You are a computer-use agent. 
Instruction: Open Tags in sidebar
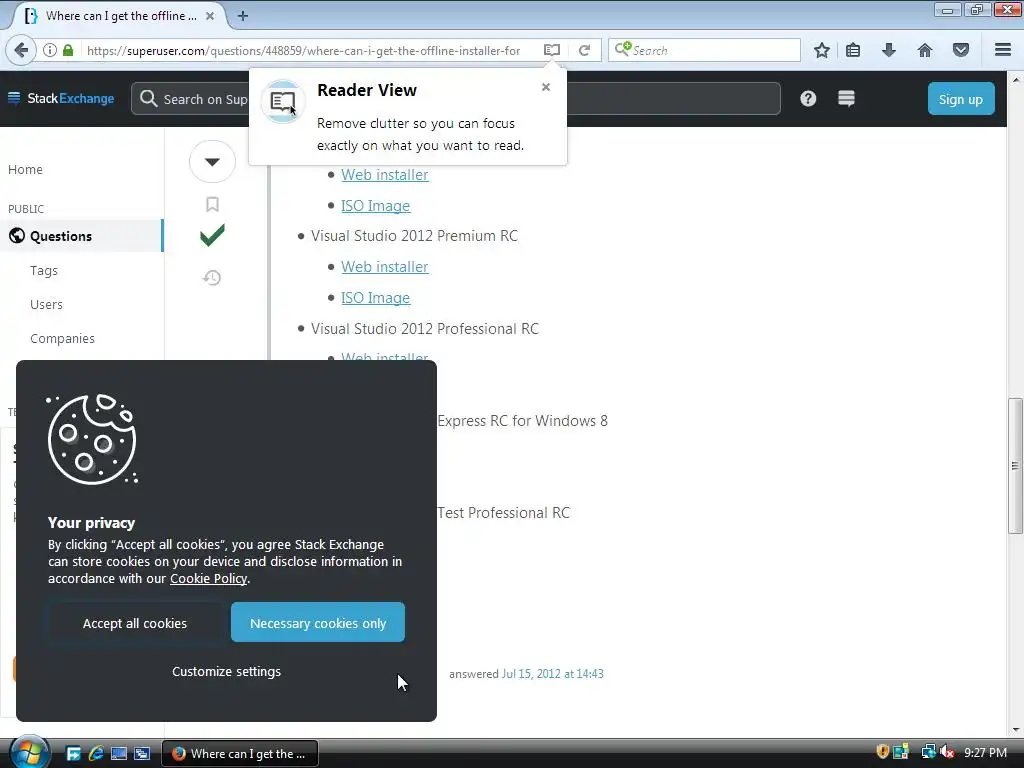tap(44, 270)
